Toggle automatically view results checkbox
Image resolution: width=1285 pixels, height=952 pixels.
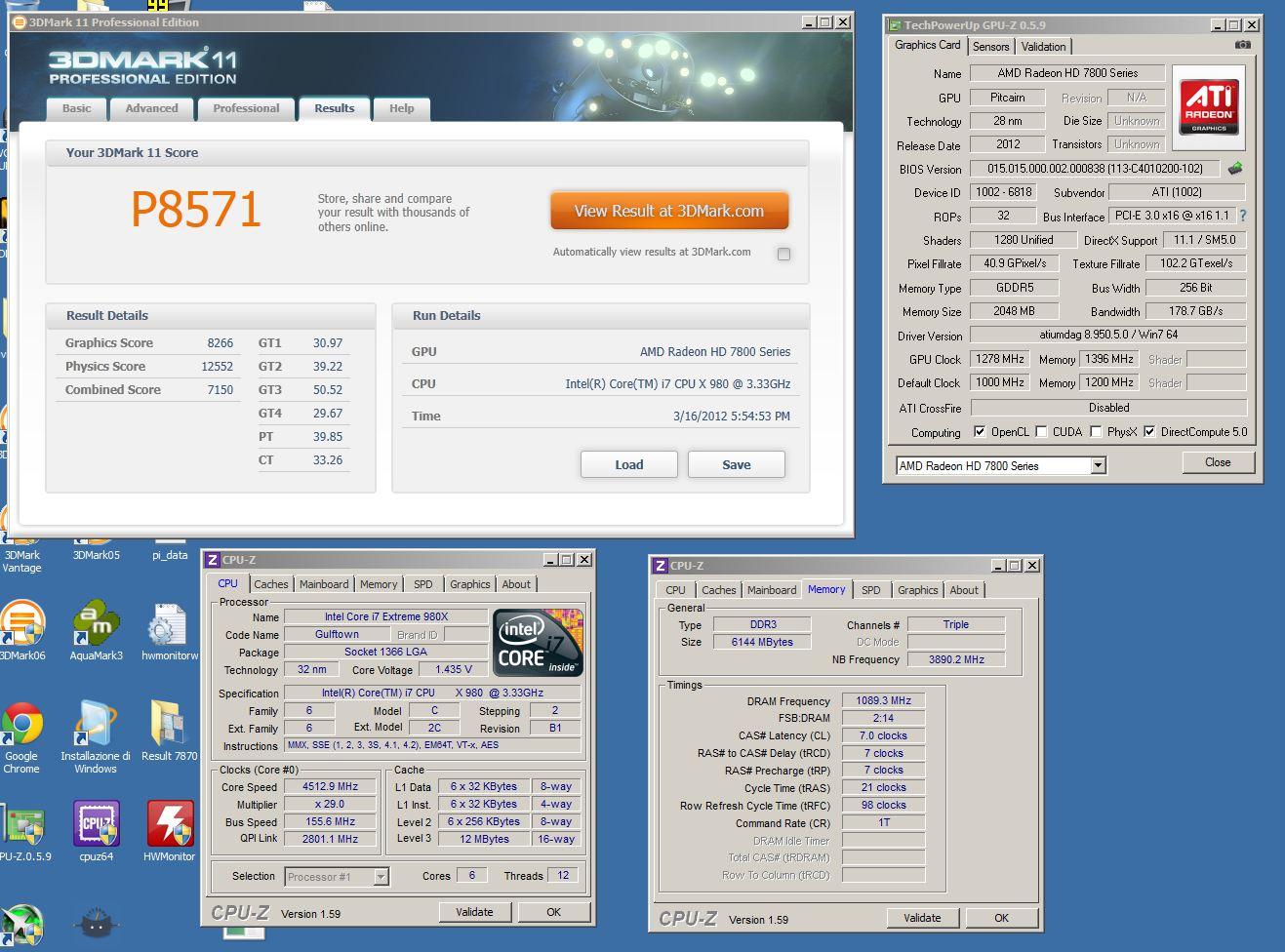(x=783, y=254)
